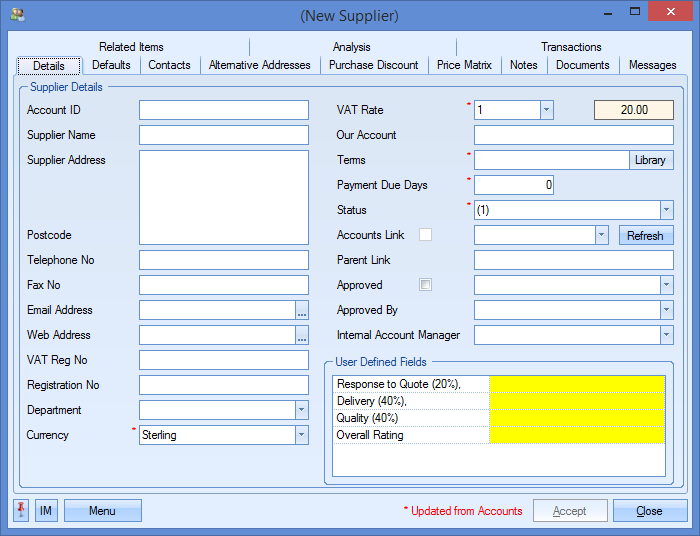Screen dimensions: 700x536
Task: Open the Status dropdown list
Action: pyautogui.click(x=666, y=210)
